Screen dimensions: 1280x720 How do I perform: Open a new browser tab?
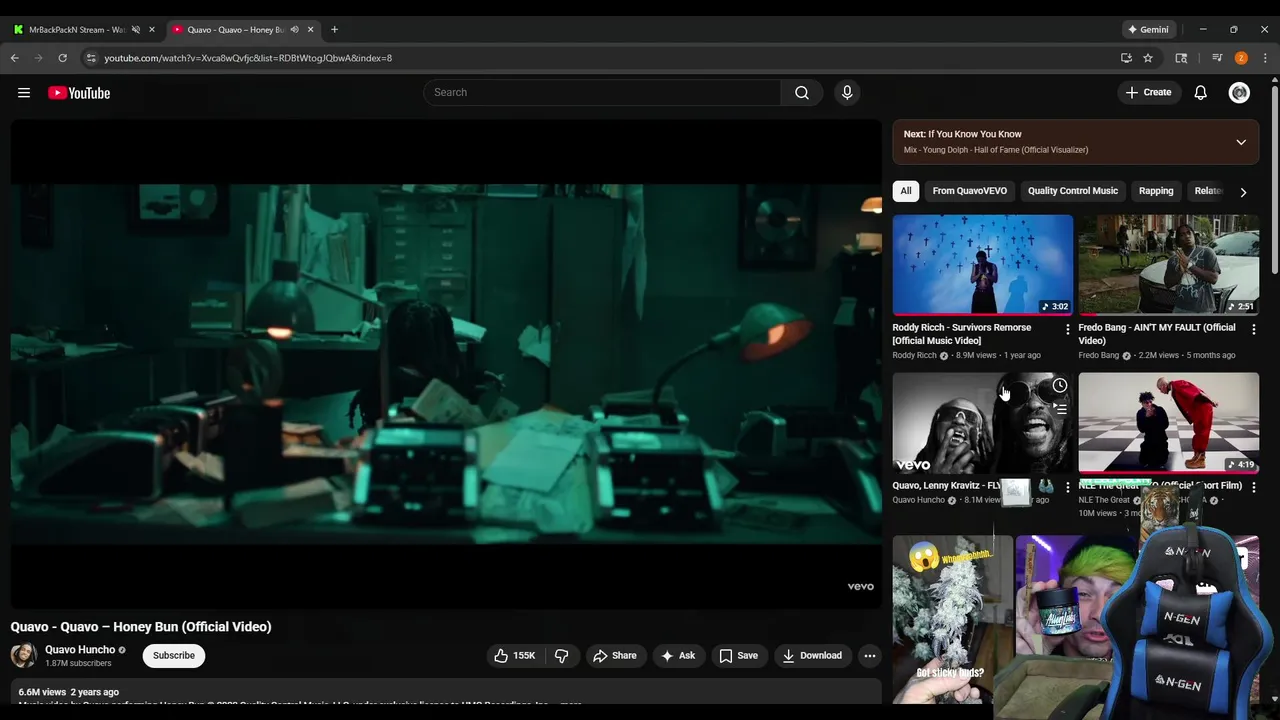click(334, 30)
